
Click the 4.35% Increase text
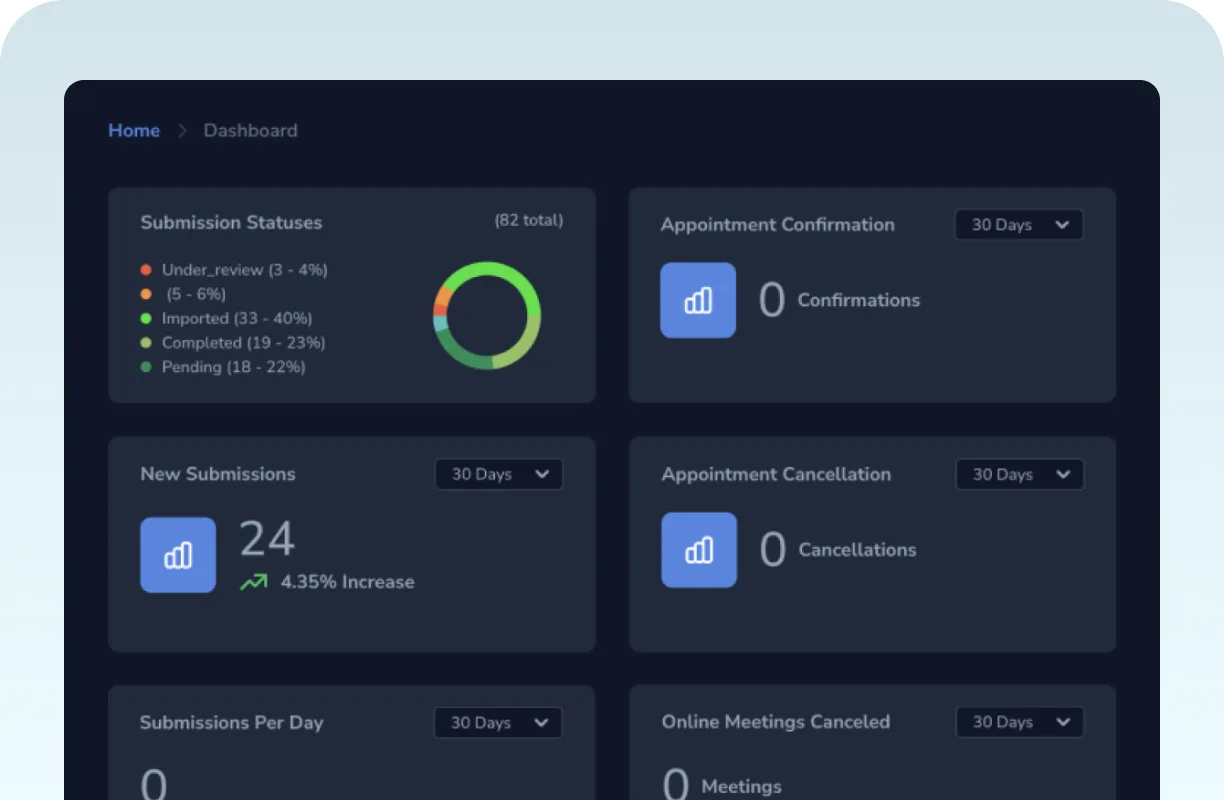tap(347, 582)
